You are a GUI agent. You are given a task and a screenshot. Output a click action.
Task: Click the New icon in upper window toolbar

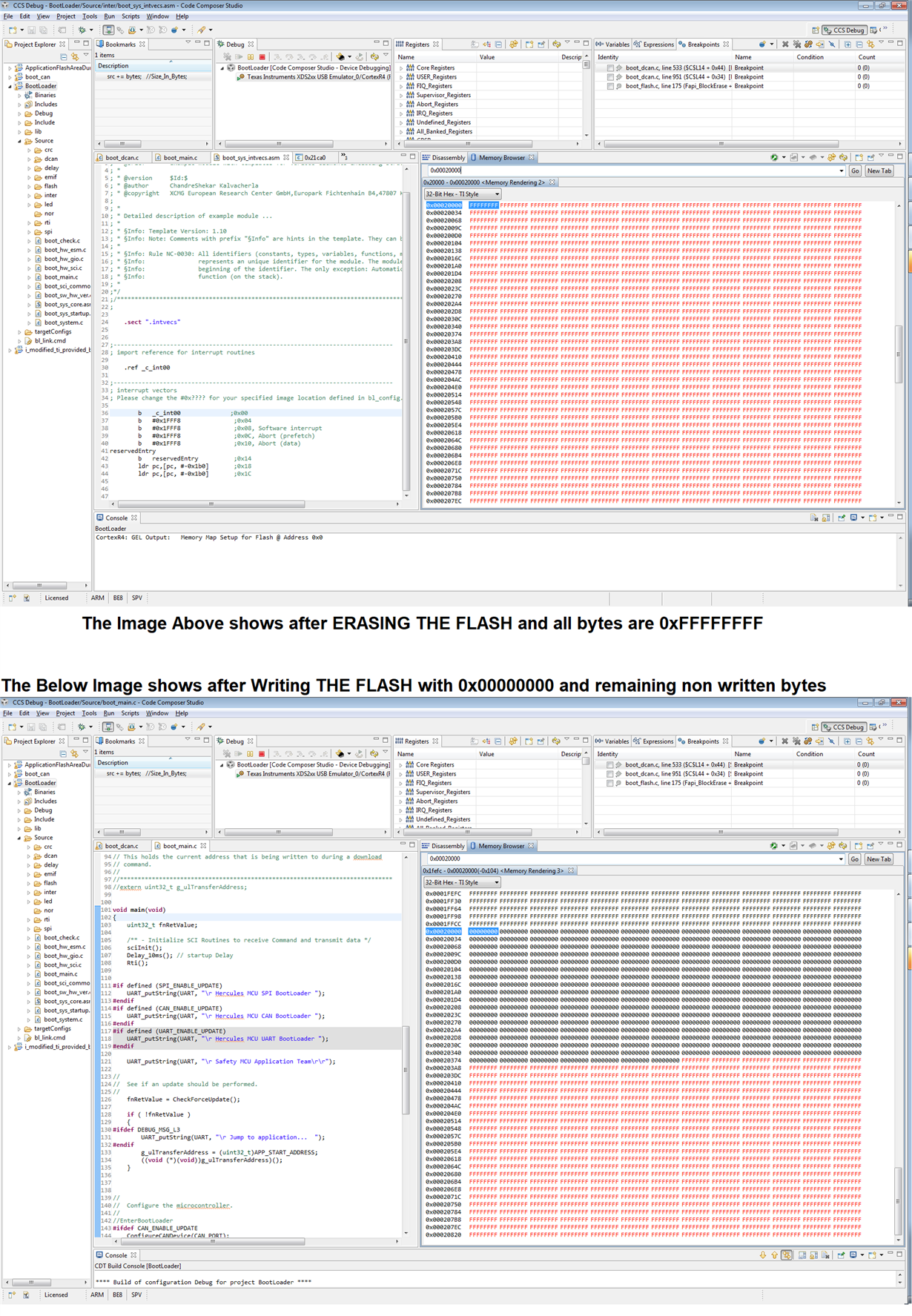tap(13, 30)
